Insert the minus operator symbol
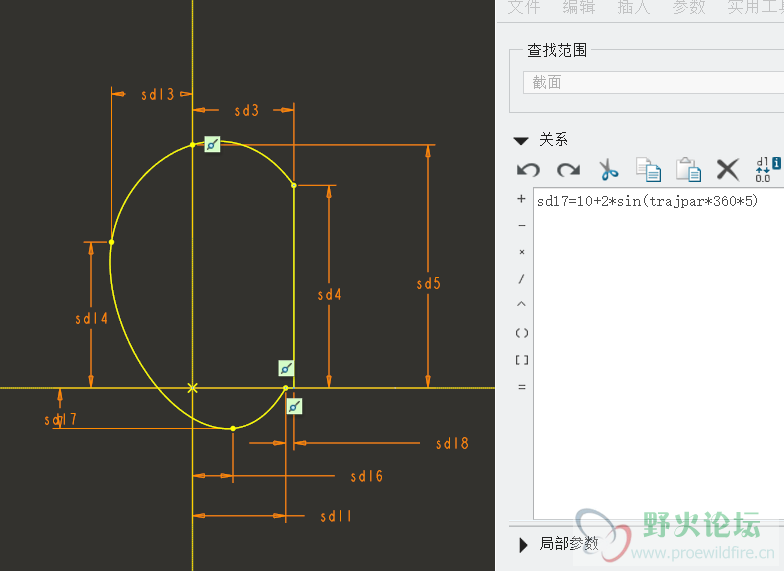Screen dimensions: 784x571 pyautogui.click(x=521, y=226)
